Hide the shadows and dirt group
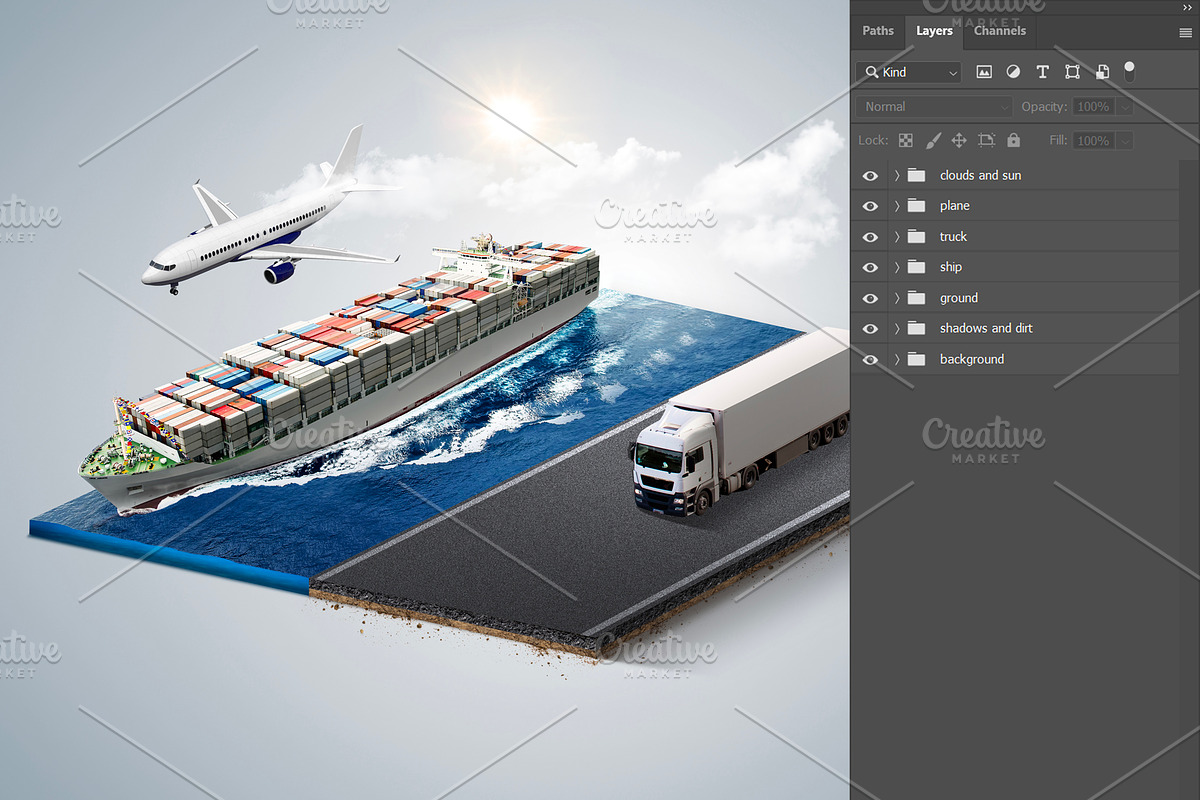Screen dimensions: 1200x800 [870, 329]
